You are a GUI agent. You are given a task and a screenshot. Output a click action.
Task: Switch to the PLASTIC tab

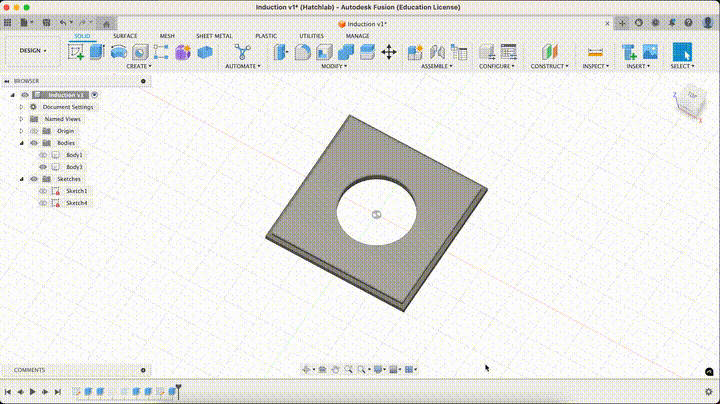point(266,36)
